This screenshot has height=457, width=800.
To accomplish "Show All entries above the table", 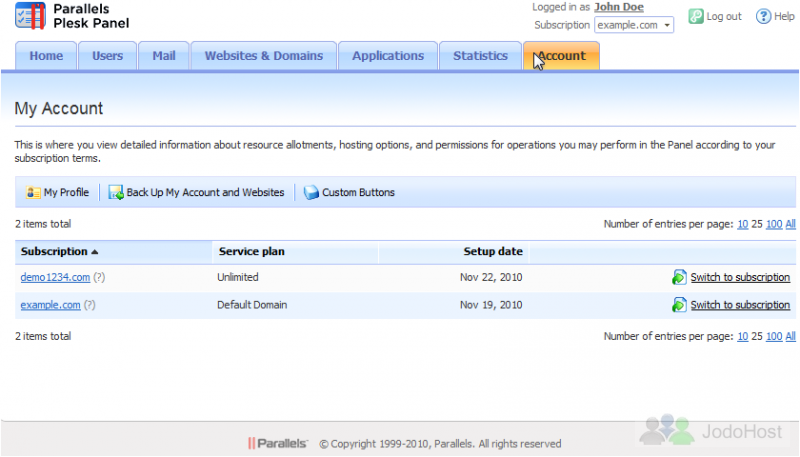I will tap(790, 224).
